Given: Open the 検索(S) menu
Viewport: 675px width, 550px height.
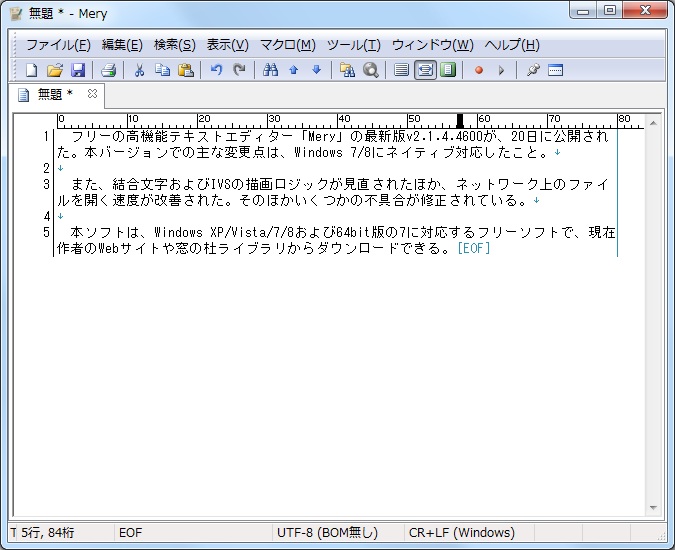Looking at the screenshot, I should (175, 45).
